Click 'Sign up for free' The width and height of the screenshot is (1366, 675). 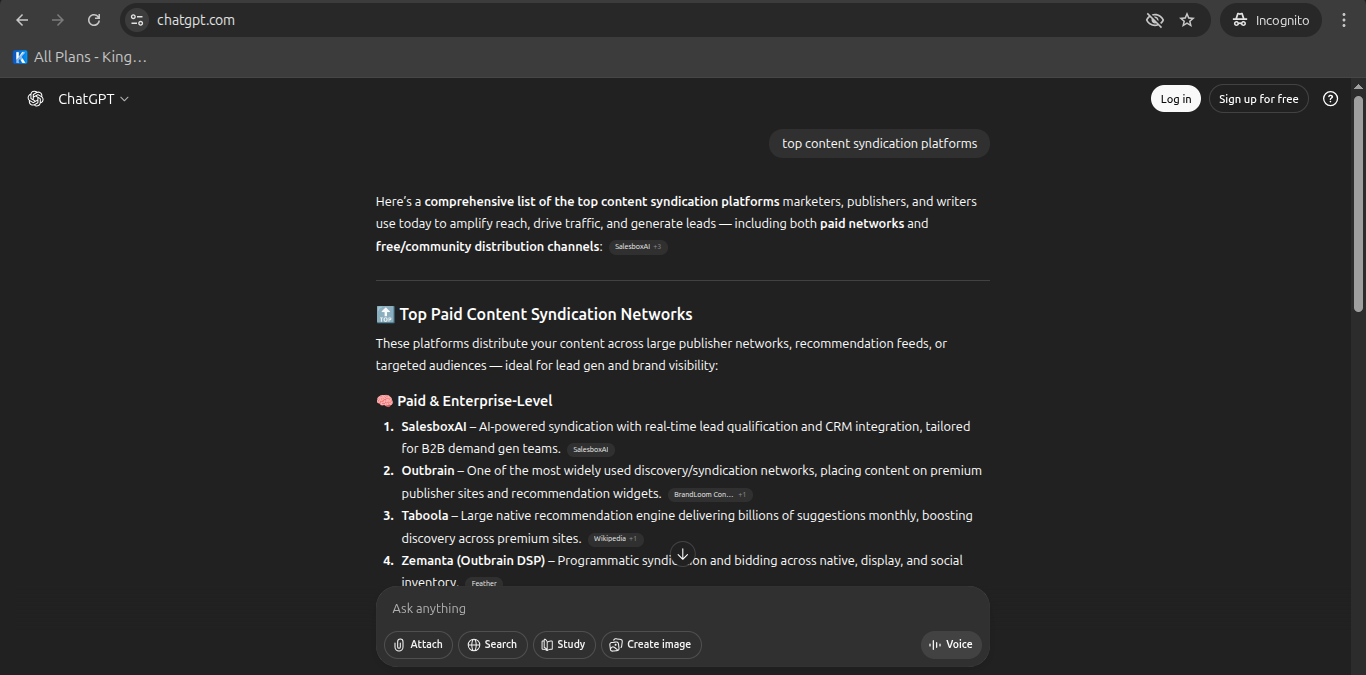click(1258, 98)
